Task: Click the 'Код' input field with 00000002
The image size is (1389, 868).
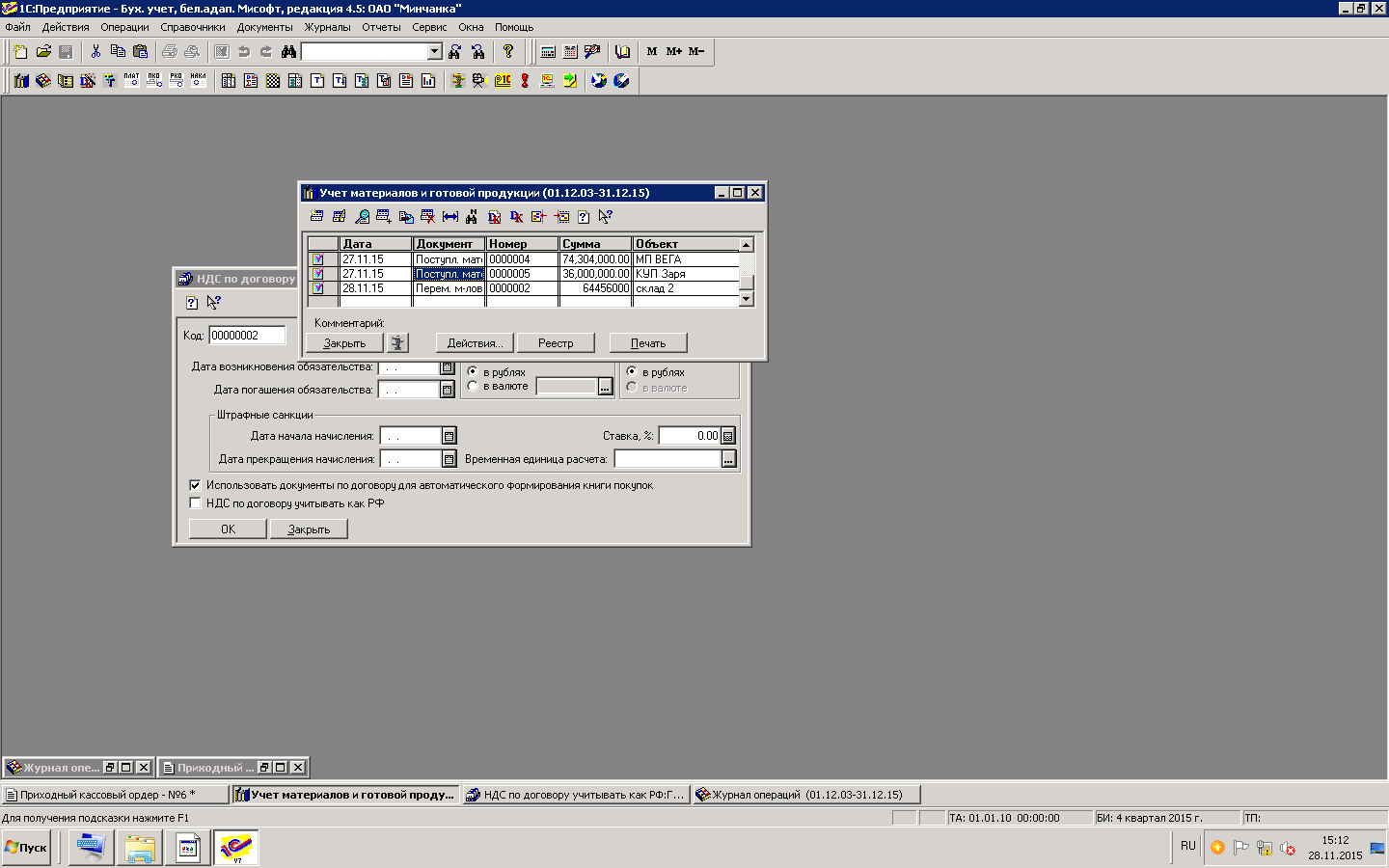Action: (x=247, y=335)
